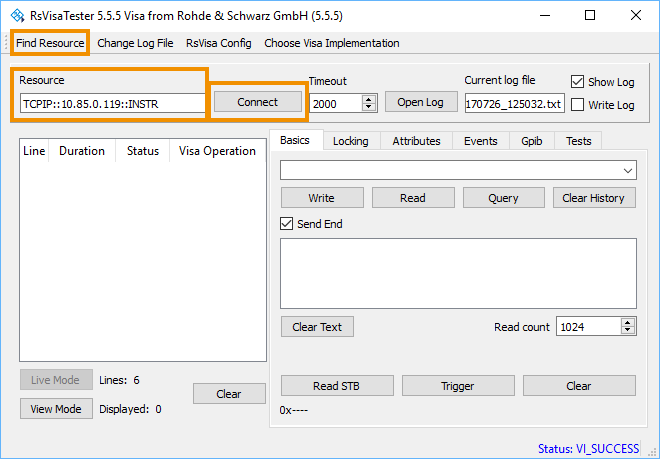Click the Read STB button
Image resolution: width=660 pixels, height=459 pixels.
(x=337, y=386)
